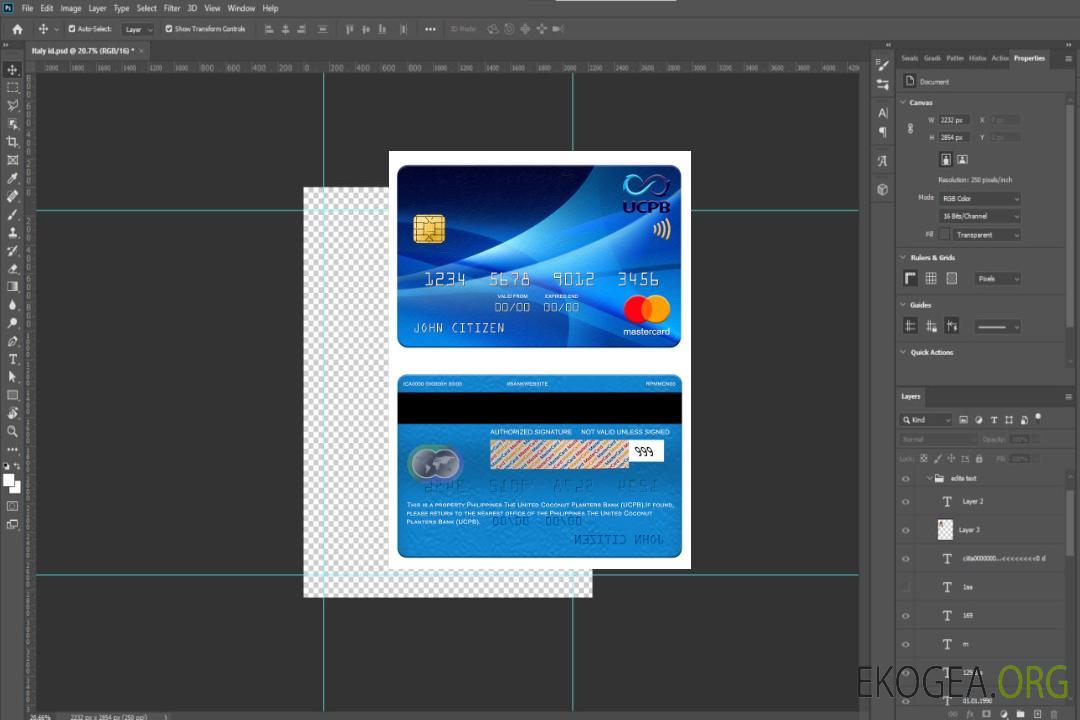Open the File menu
Viewport: 1080px width, 720px height.
27,8
